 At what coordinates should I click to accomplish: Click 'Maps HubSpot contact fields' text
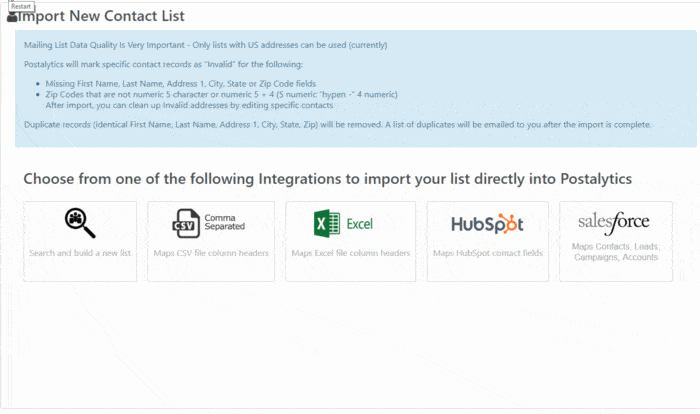point(488,253)
